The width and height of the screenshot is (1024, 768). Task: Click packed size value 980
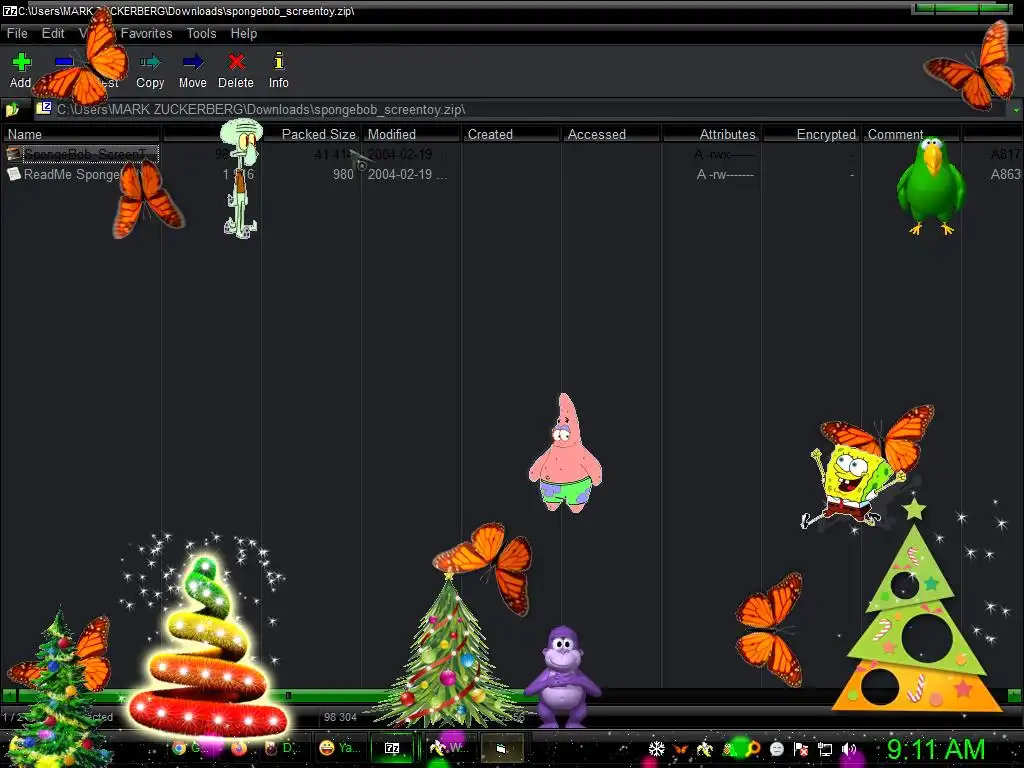click(343, 174)
